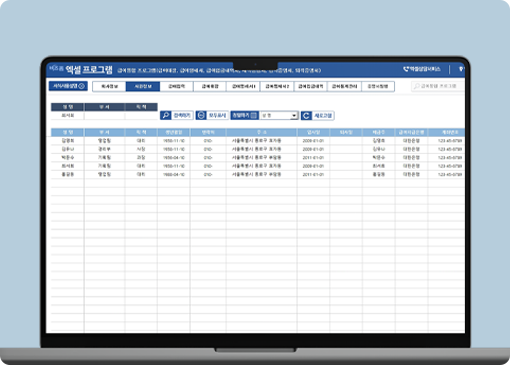This screenshot has height=365, width=510.
Task: Click the phone icon for 엑셀상담서비스
Action: tap(406, 69)
